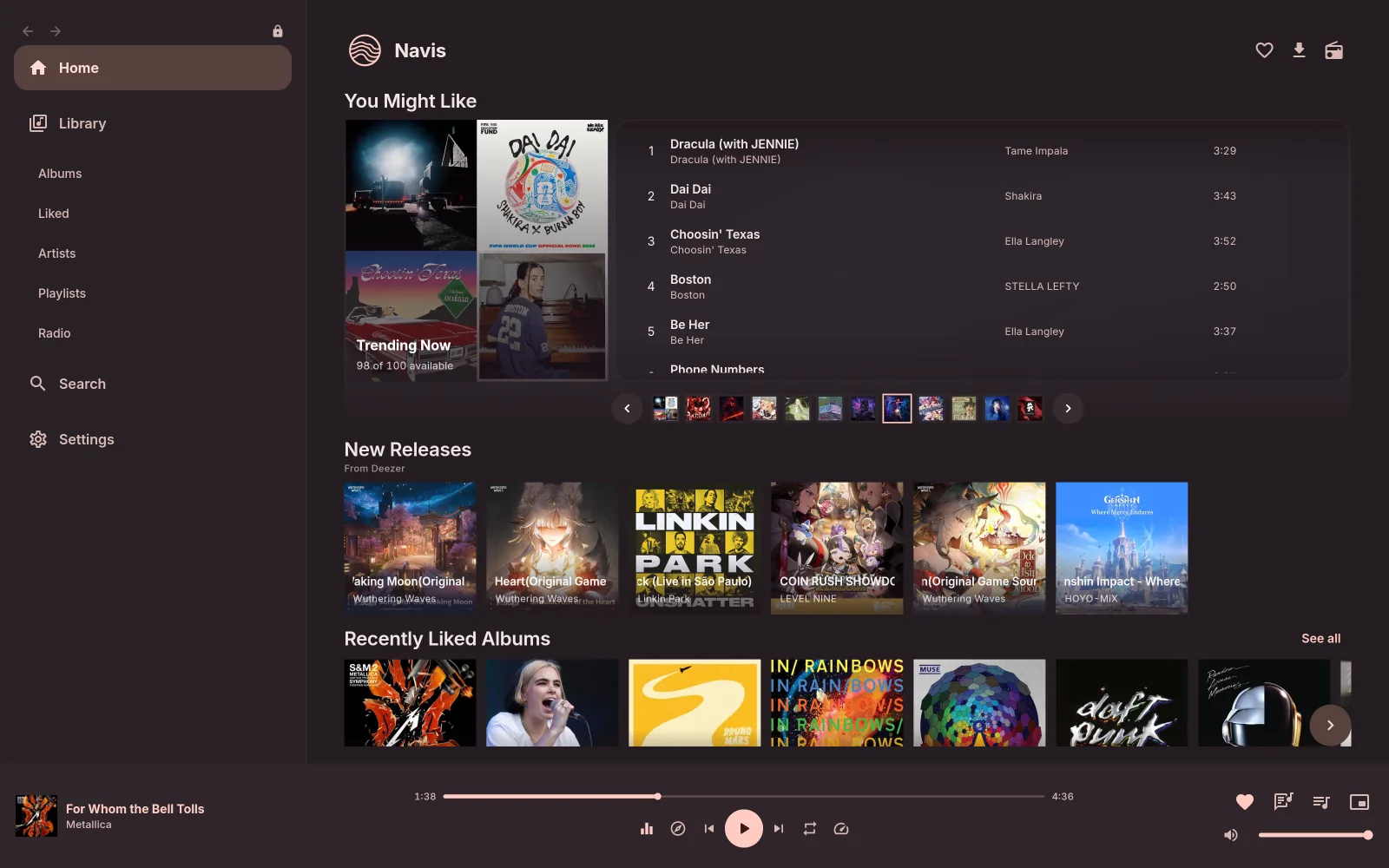Viewport: 1389px width, 868px height.
Task: Open Playlists section
Action: pyautogui.click(x=63, y=293)
